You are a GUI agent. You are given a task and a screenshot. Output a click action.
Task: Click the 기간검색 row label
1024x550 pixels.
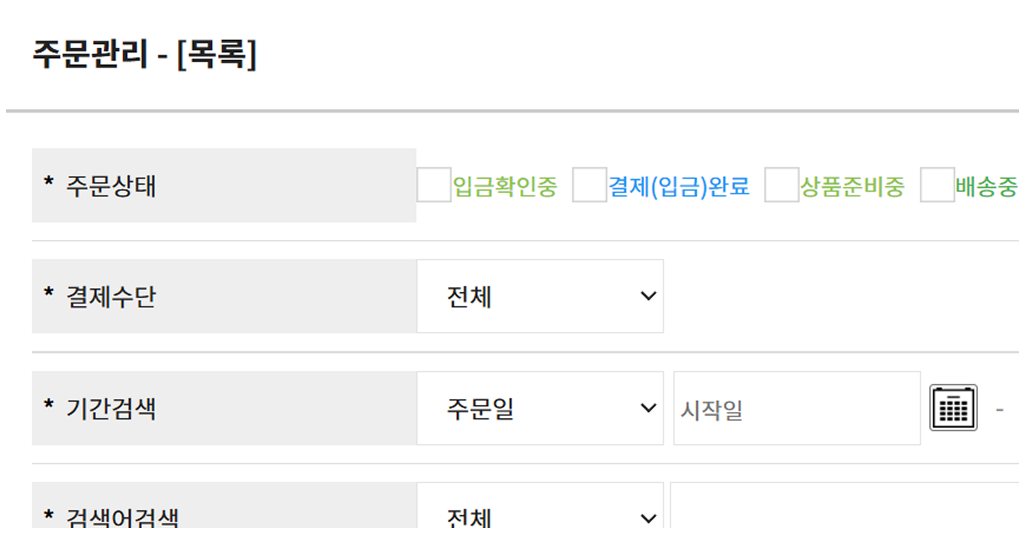point(111,408)
